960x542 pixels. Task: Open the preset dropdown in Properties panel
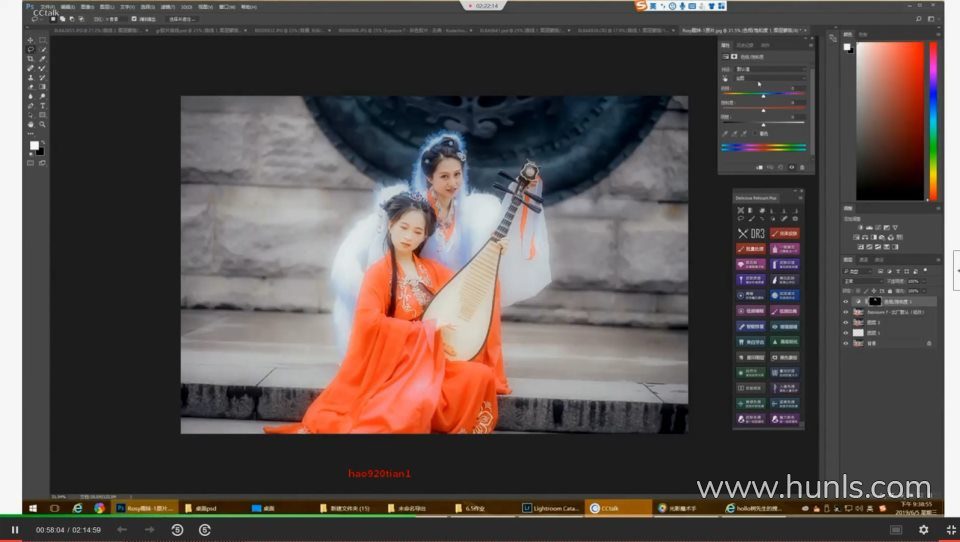tap(768, 68)
